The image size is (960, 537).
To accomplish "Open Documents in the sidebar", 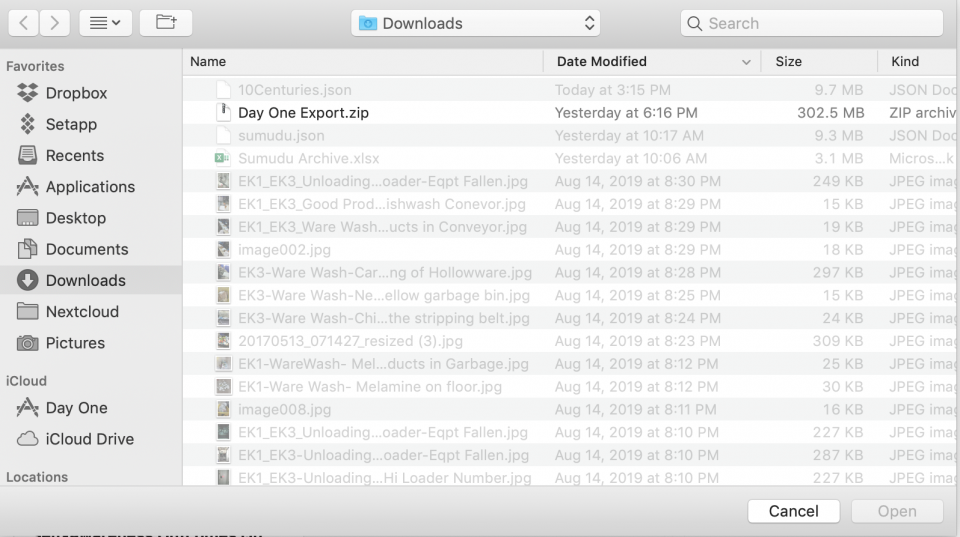I will pyautogui.click(x=91, y=249).
